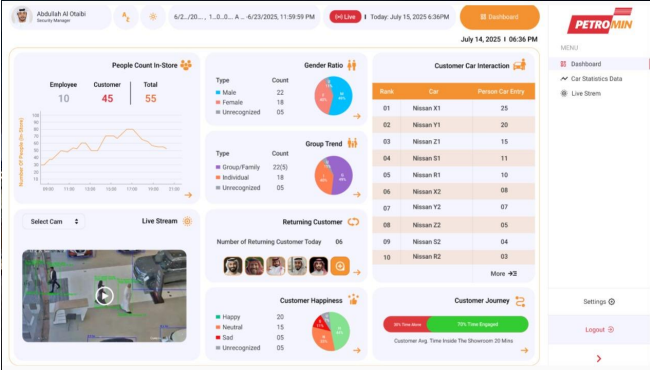Play the live stream video
Image resolution: width=650 pixels, height=370 pixels.
point(104,296)
